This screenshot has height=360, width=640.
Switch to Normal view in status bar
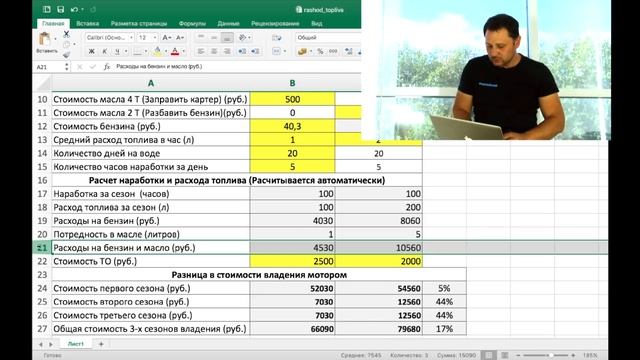[x=489, y=355]
